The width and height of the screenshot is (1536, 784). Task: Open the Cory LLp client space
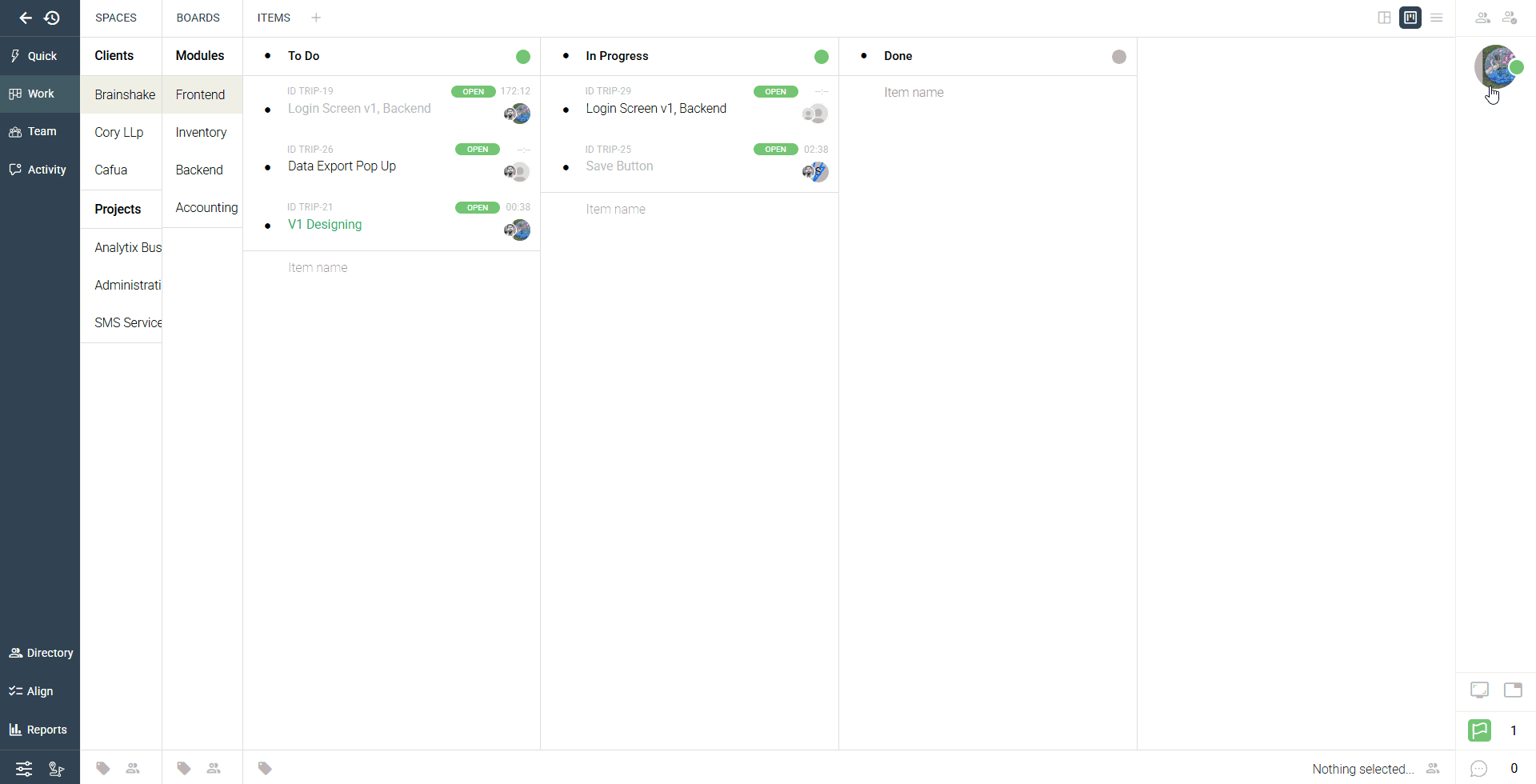pos(119,132)
